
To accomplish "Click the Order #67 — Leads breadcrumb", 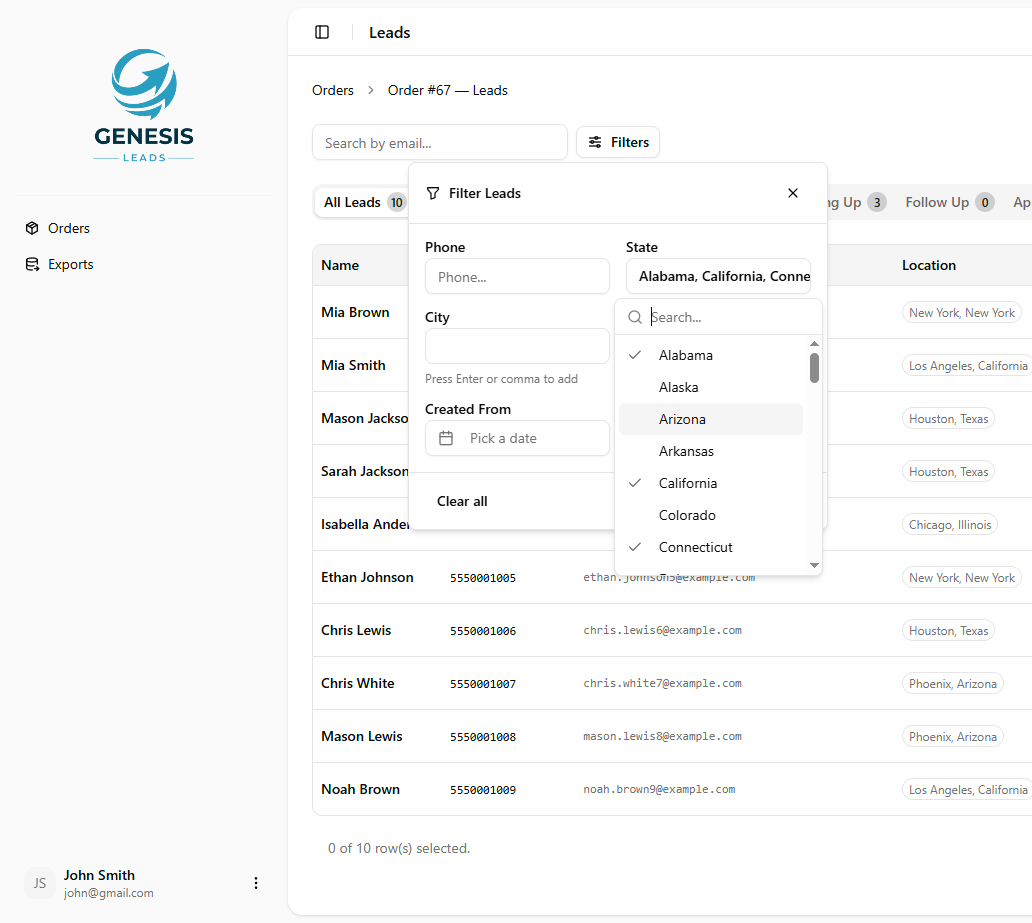I will tap(448, 90).
